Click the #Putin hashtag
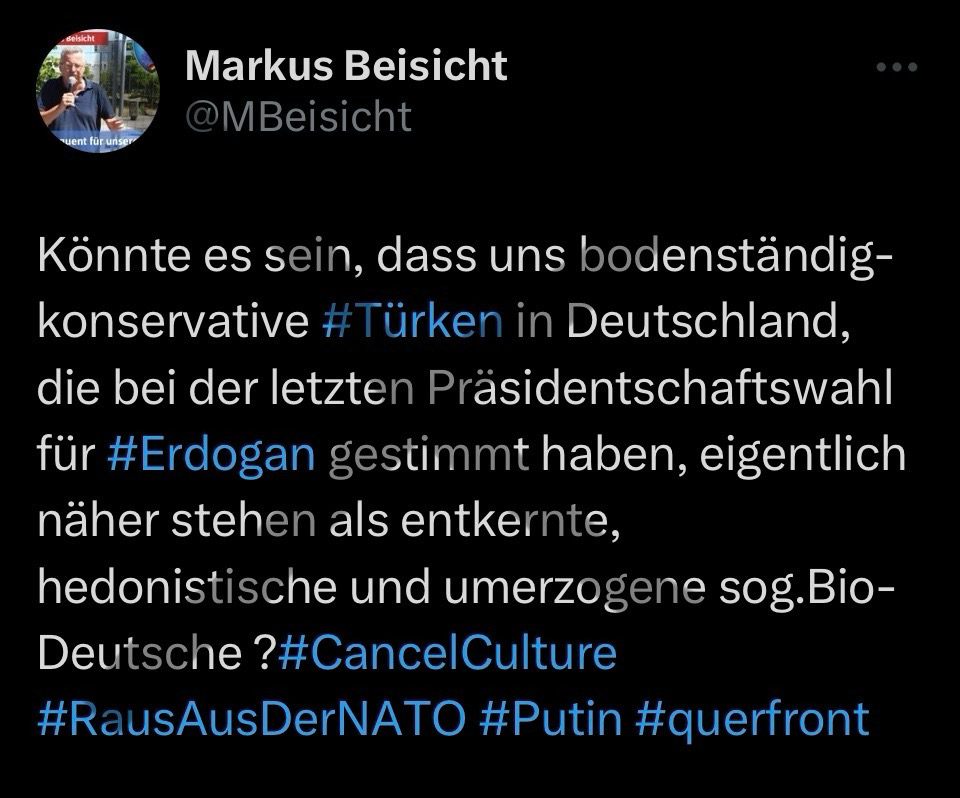 [x=552, y=720]
